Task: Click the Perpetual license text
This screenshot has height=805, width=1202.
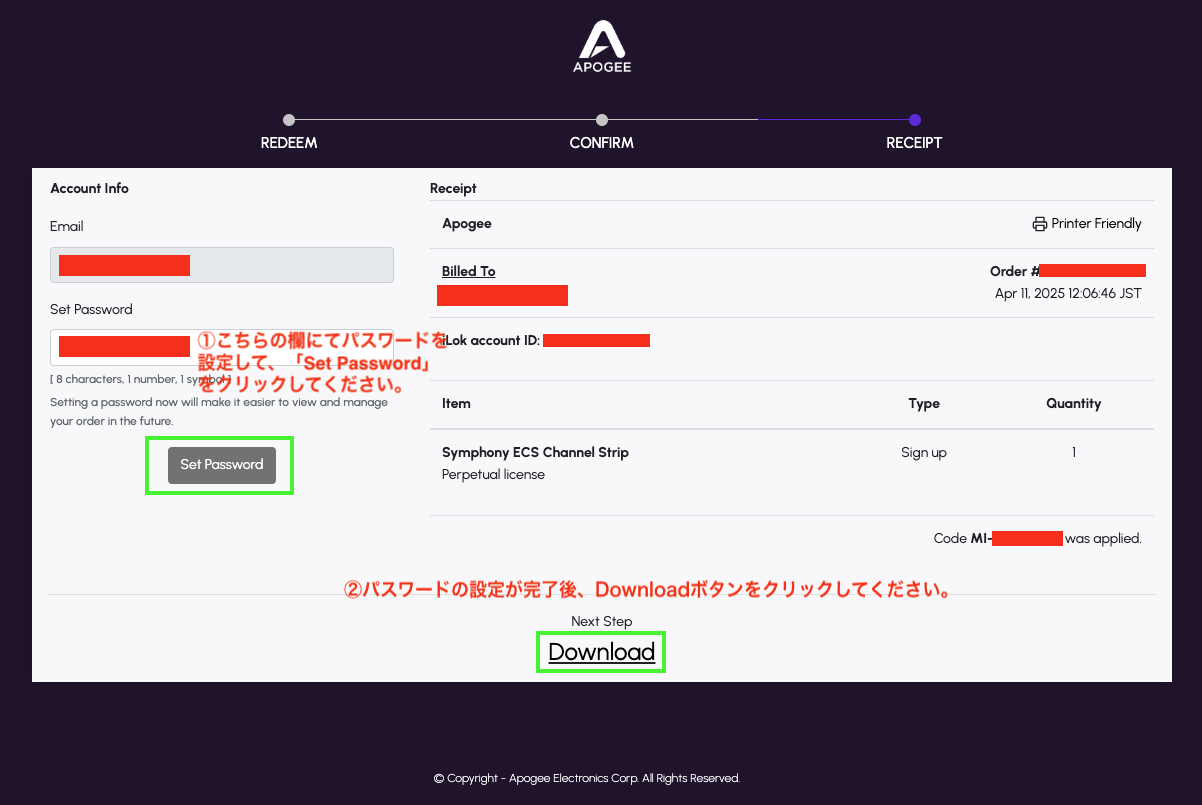Action: tap(493, 474)
